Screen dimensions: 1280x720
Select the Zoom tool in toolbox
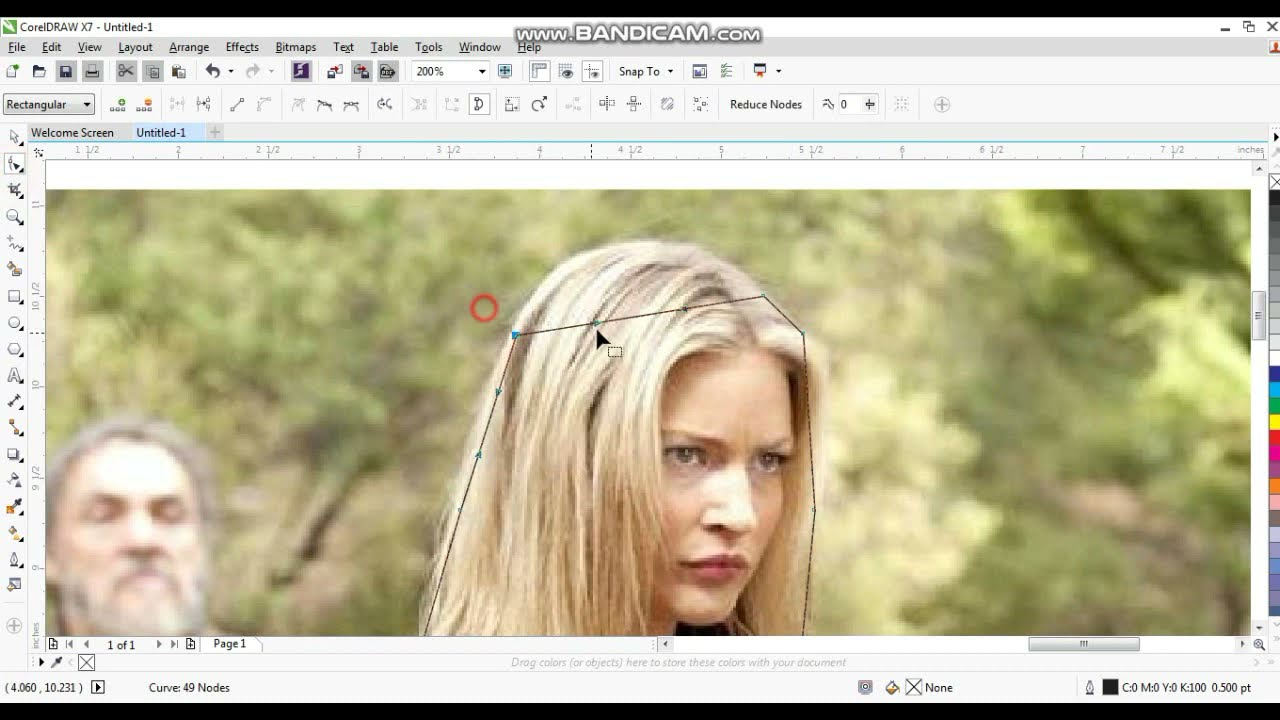click(x=14, y=217)
